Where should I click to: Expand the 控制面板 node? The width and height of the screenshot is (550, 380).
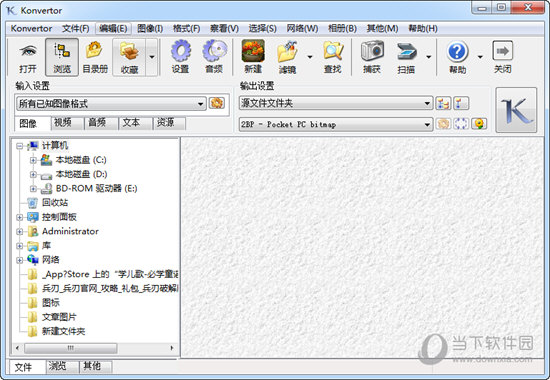20,218
